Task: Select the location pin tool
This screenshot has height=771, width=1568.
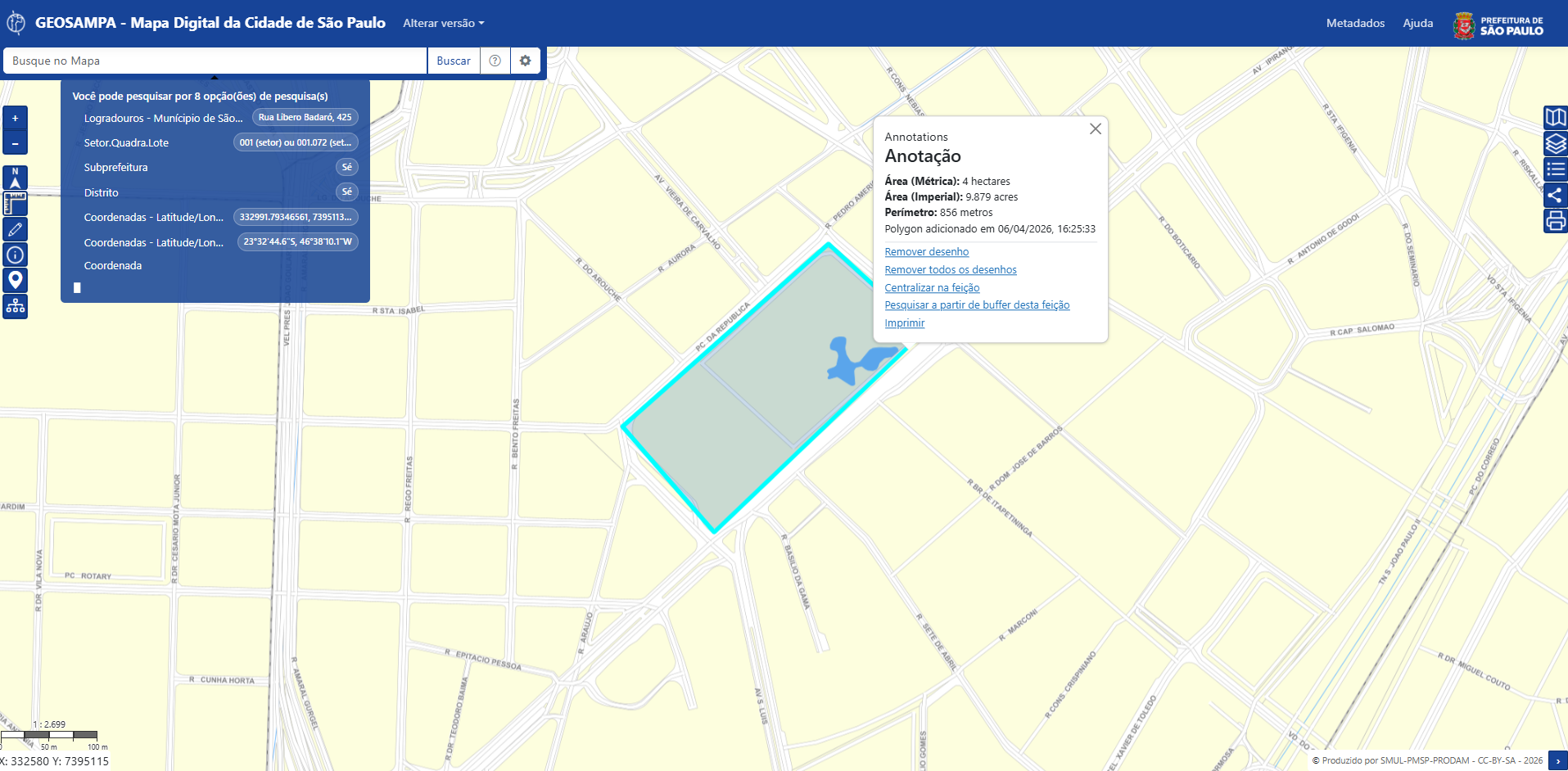Action: point(15,281)
